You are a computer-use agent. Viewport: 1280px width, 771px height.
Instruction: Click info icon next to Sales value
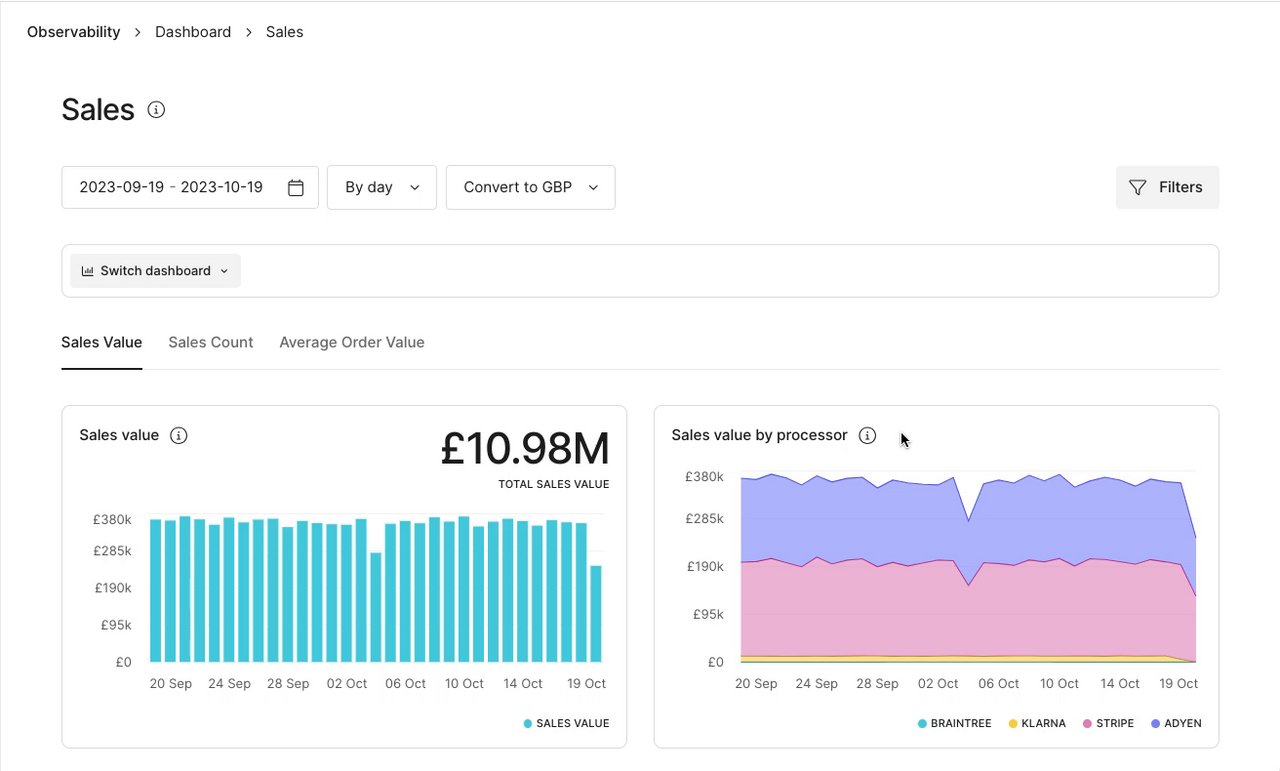[x=179, y=435]
